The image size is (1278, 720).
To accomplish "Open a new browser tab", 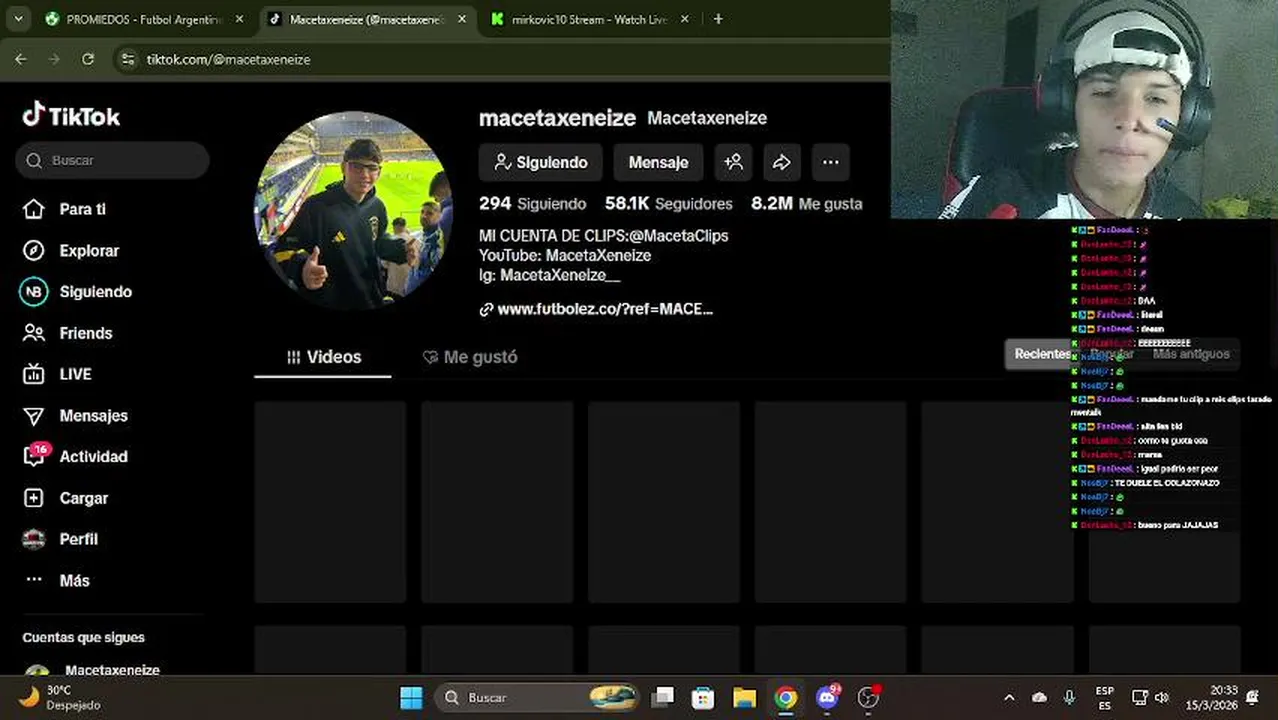I will 718,19.
